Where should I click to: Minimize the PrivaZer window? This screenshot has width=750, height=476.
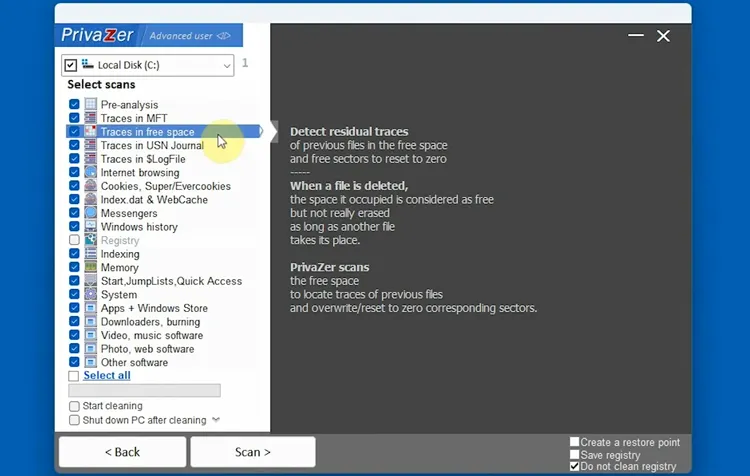point(636,35)
